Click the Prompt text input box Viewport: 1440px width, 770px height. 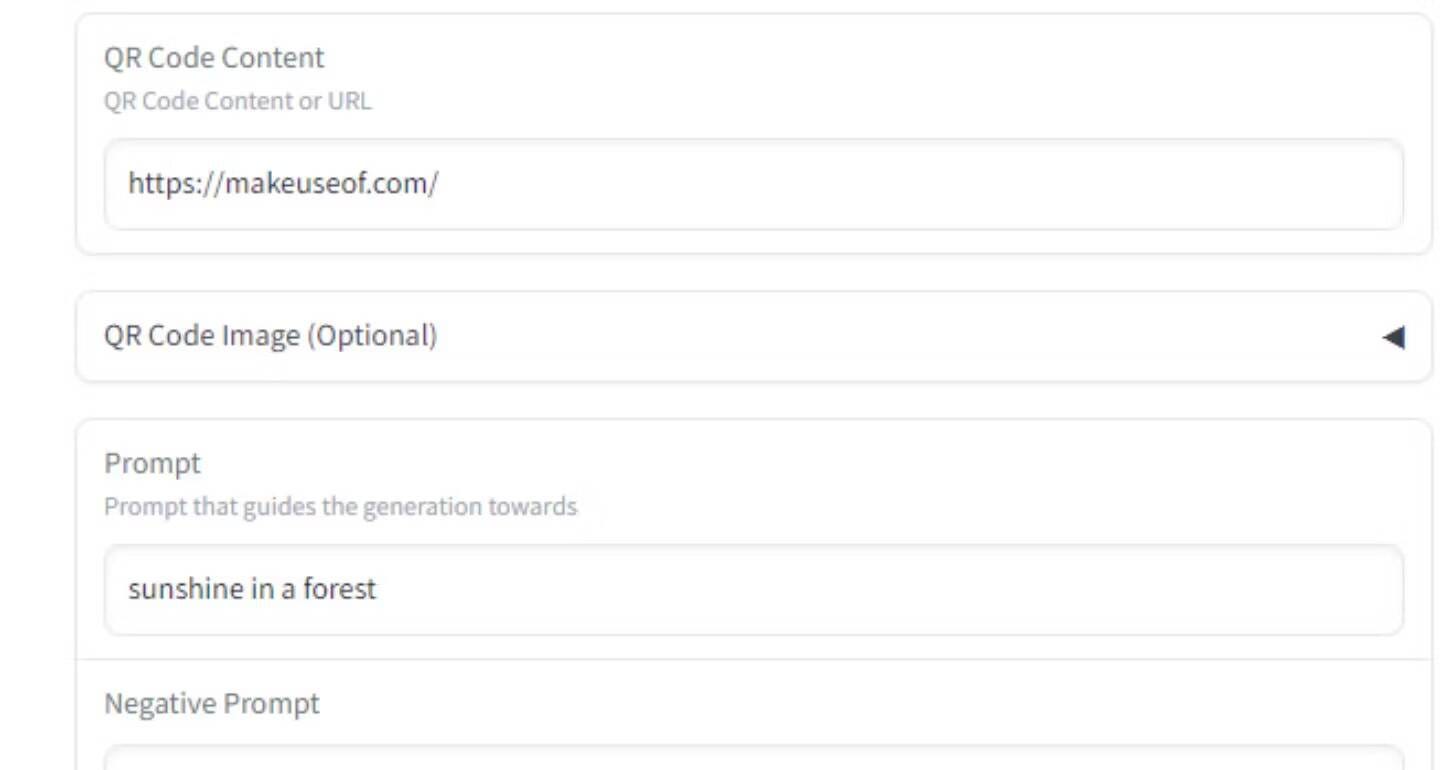754,590
